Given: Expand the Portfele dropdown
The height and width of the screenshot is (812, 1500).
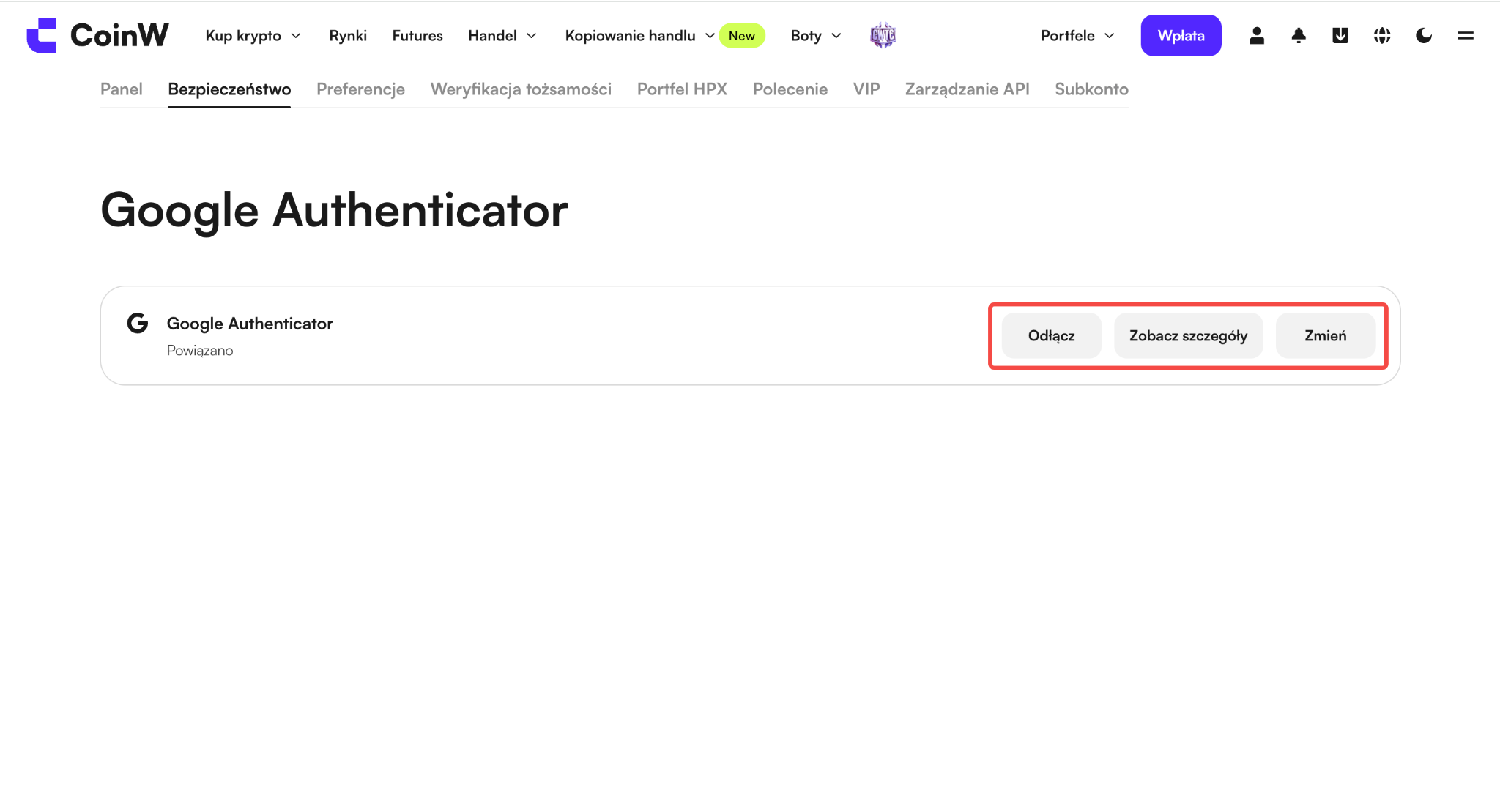Looking at the screenshot, I should [x=1077, y=36].
